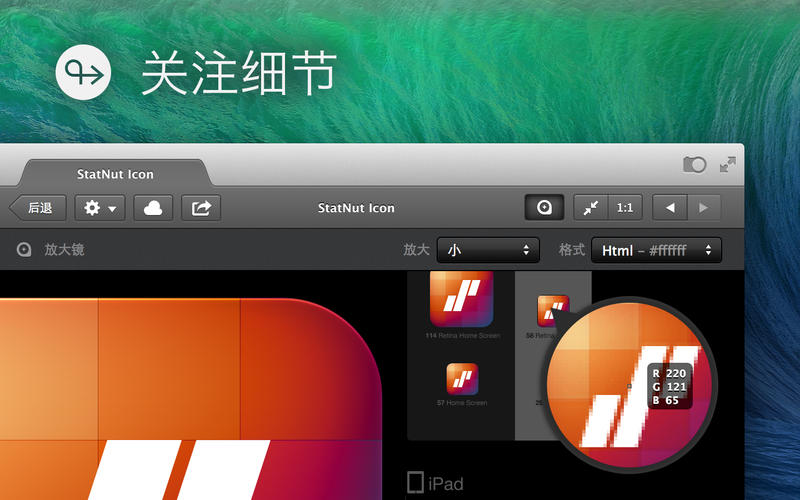Click the 放大镜 loupe icon in options bar
This screenshot has height=500, width=800.
tap(23, 249)
